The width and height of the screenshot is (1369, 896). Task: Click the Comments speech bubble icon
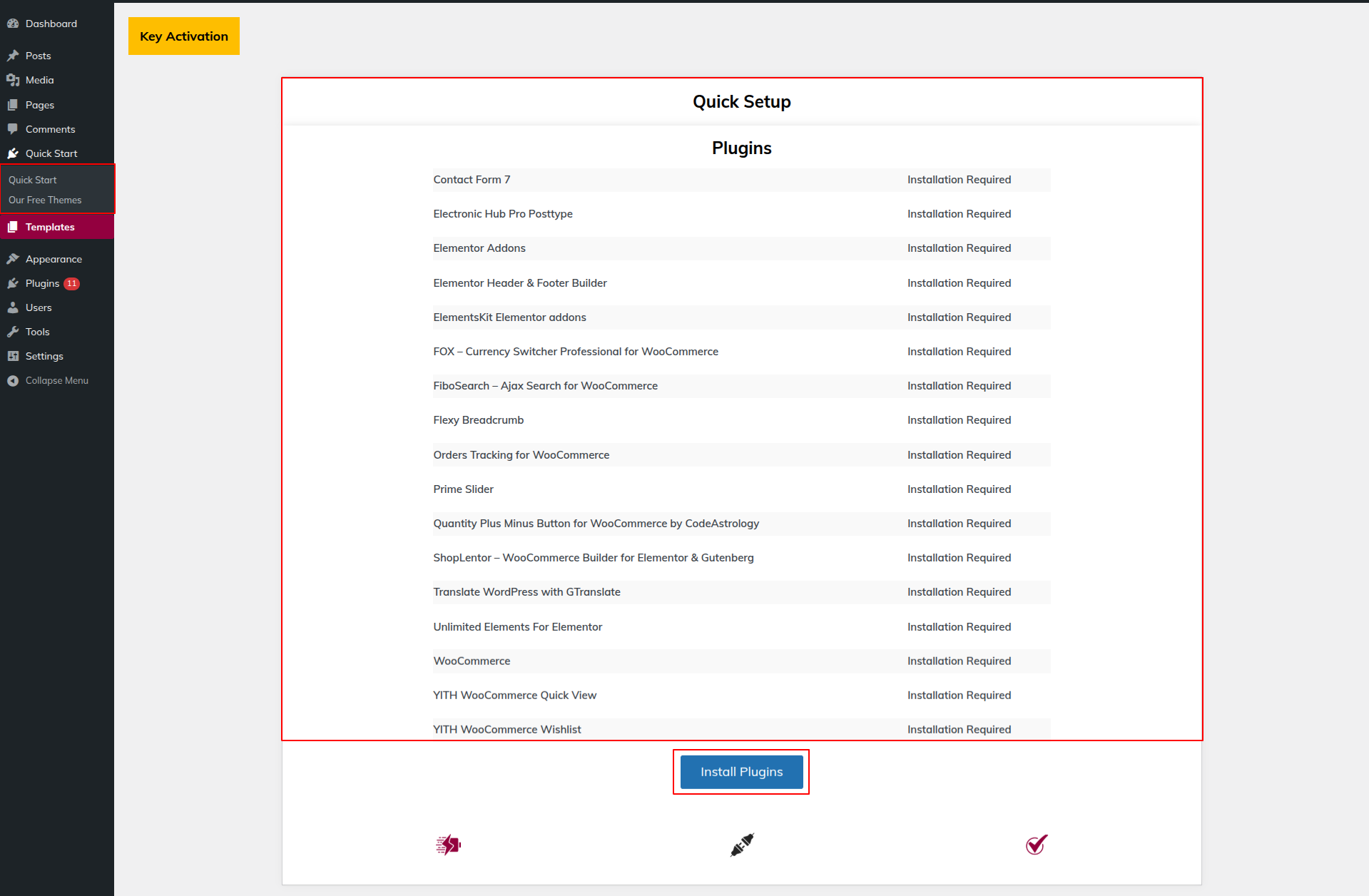[x=13, y=129]
